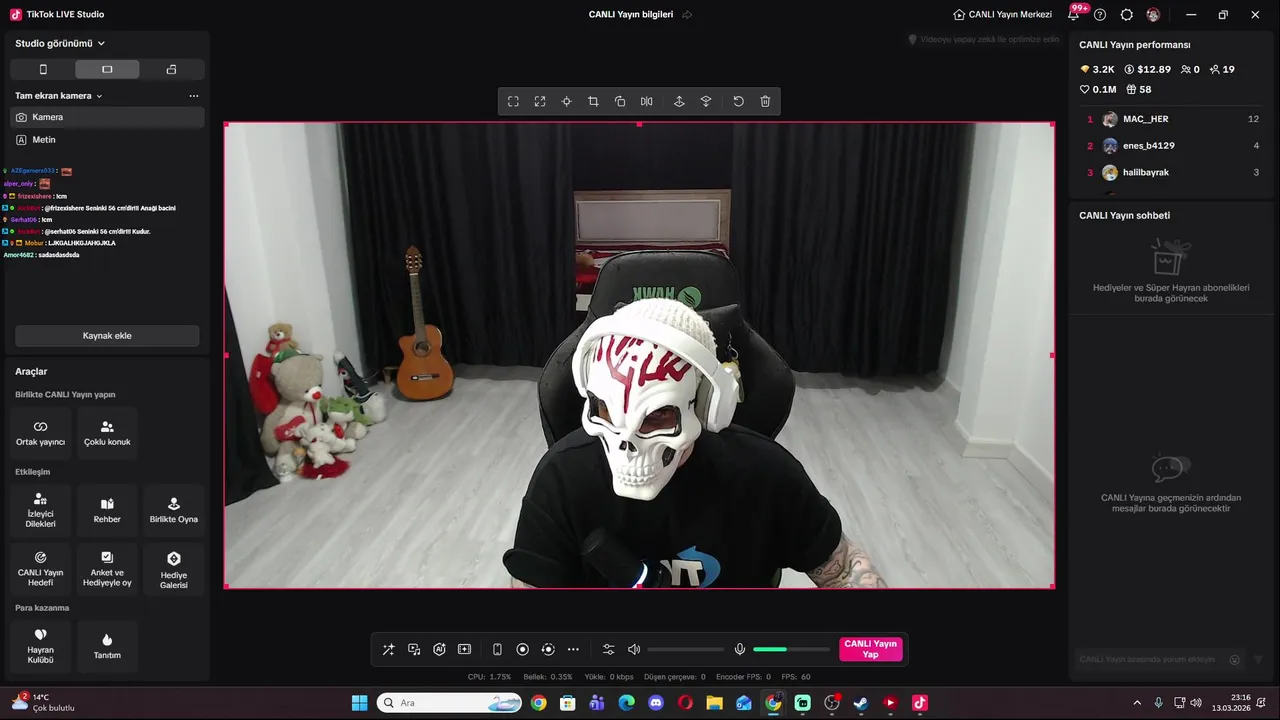Move layer up with the raise-layer icon
The width and height of the screenshot is (1280, 720).
coord(679,101)
